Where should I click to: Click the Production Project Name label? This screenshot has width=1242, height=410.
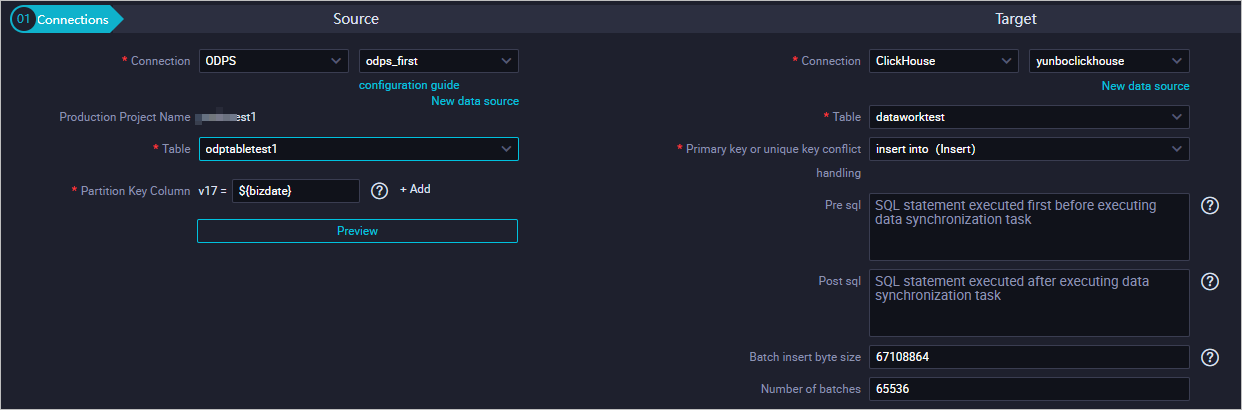[x=125, y=117]
